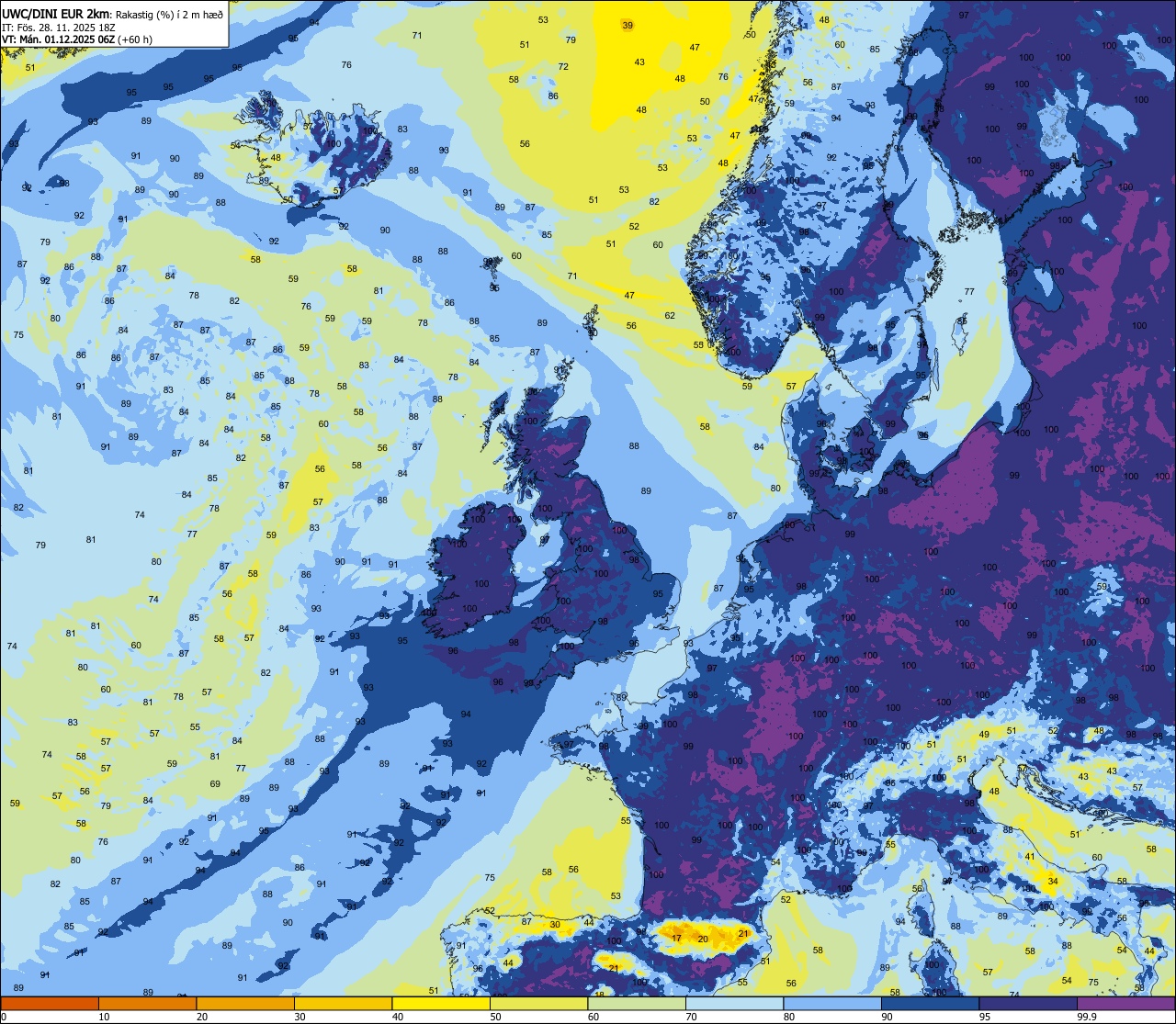
Task: Pick the medium blue 90–95 legend segment
Action: 930,1003
